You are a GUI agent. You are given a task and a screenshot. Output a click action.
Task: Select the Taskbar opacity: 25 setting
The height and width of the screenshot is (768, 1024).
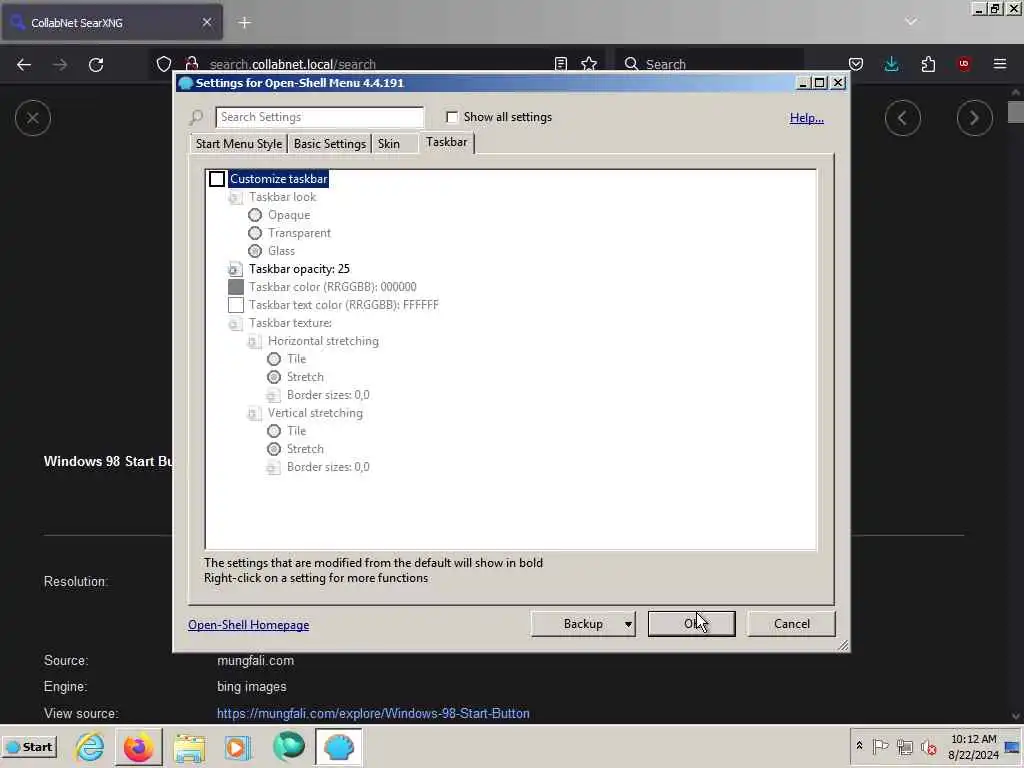[299, 269]
